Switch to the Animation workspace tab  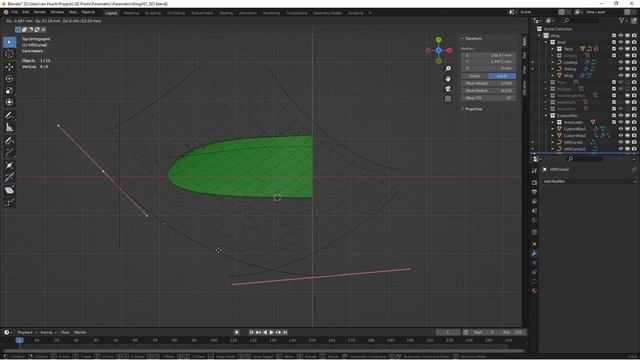point(248,13)
